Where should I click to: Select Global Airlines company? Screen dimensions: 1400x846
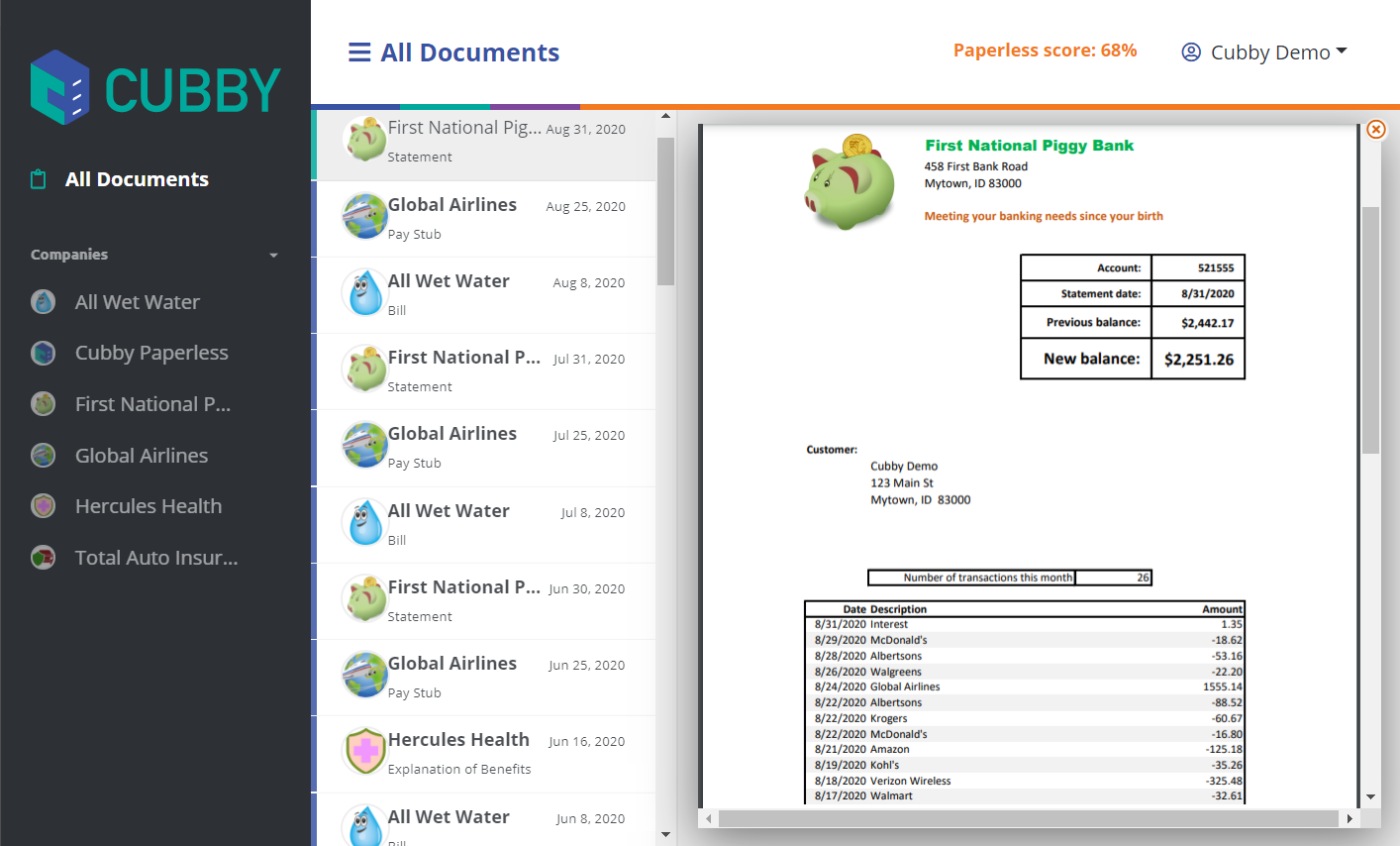point(142,456)
